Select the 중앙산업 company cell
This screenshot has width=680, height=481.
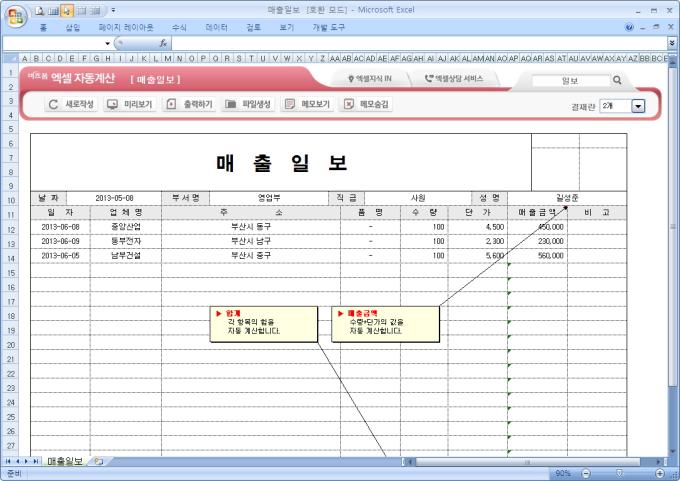126,227
